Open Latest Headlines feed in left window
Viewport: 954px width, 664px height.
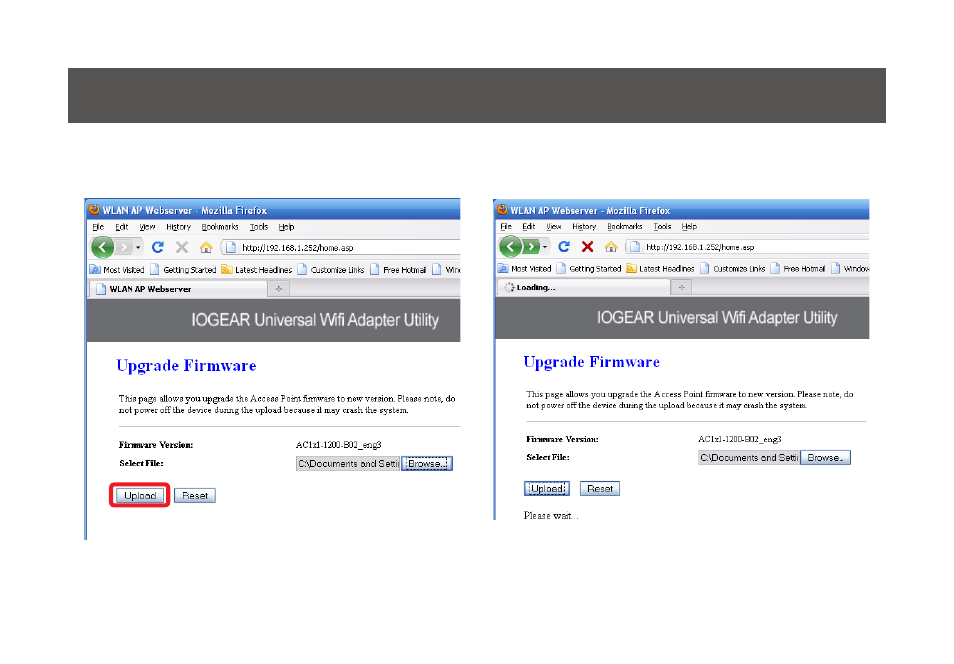[x=257, y=270]
